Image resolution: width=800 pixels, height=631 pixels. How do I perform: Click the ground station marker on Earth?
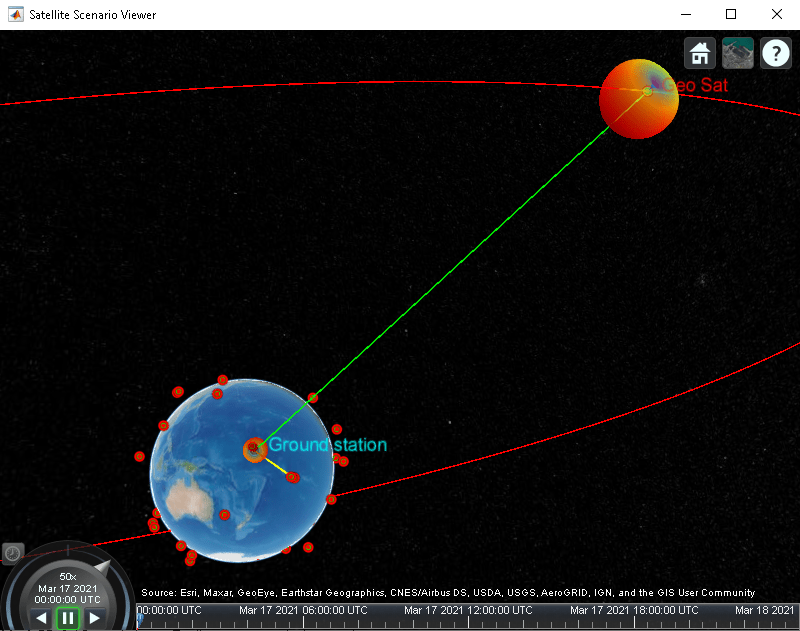point(254,449)
